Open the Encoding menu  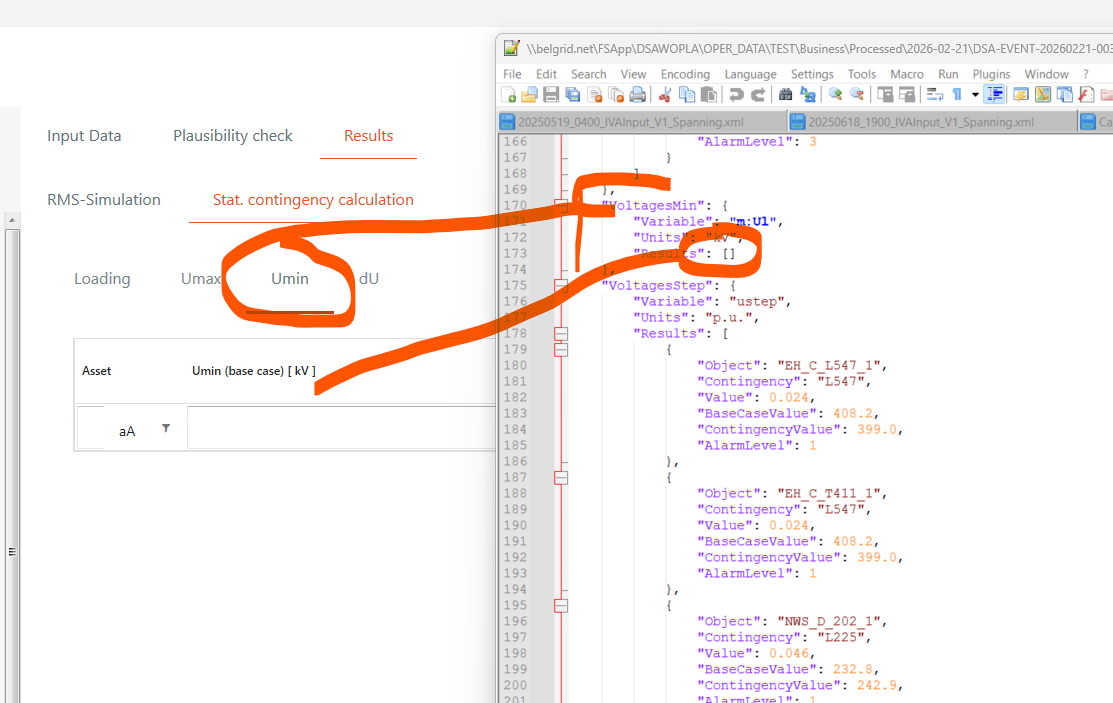point(685,74)
